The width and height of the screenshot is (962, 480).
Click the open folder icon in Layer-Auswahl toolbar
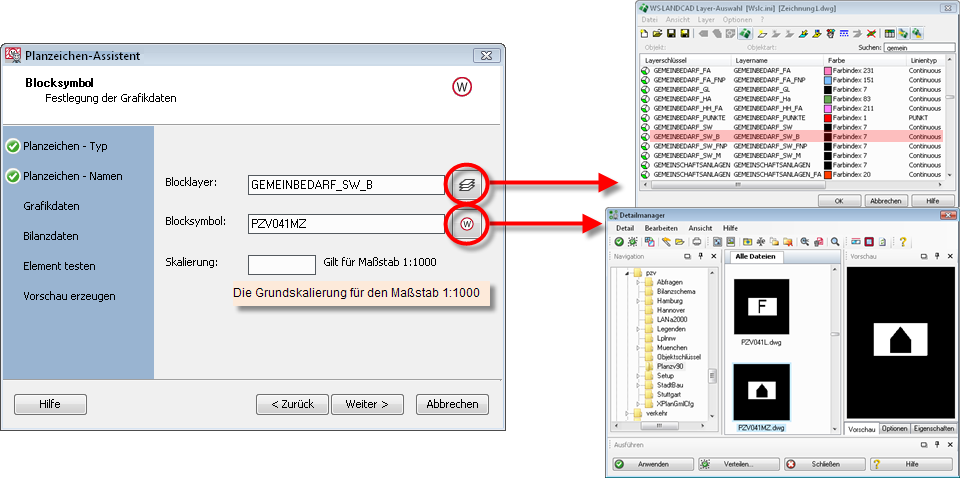coord(659,33)
